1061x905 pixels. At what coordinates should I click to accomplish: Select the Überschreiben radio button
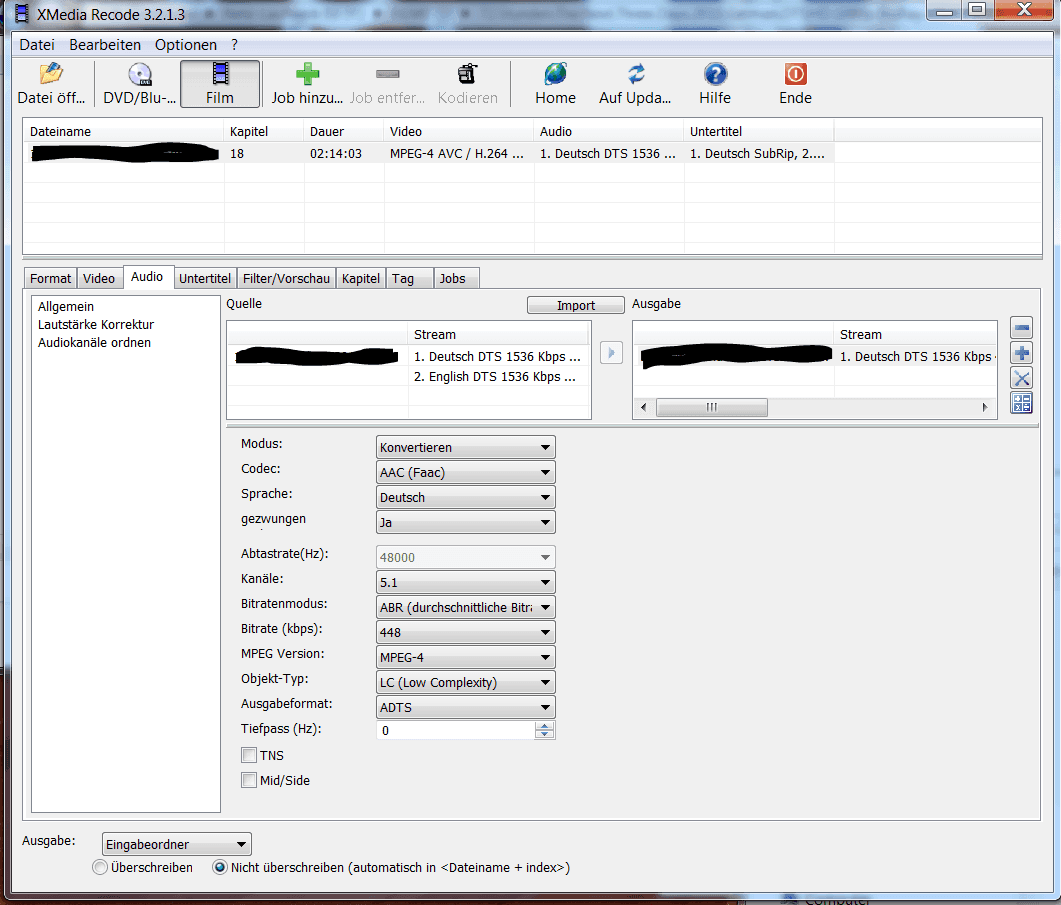100,867
